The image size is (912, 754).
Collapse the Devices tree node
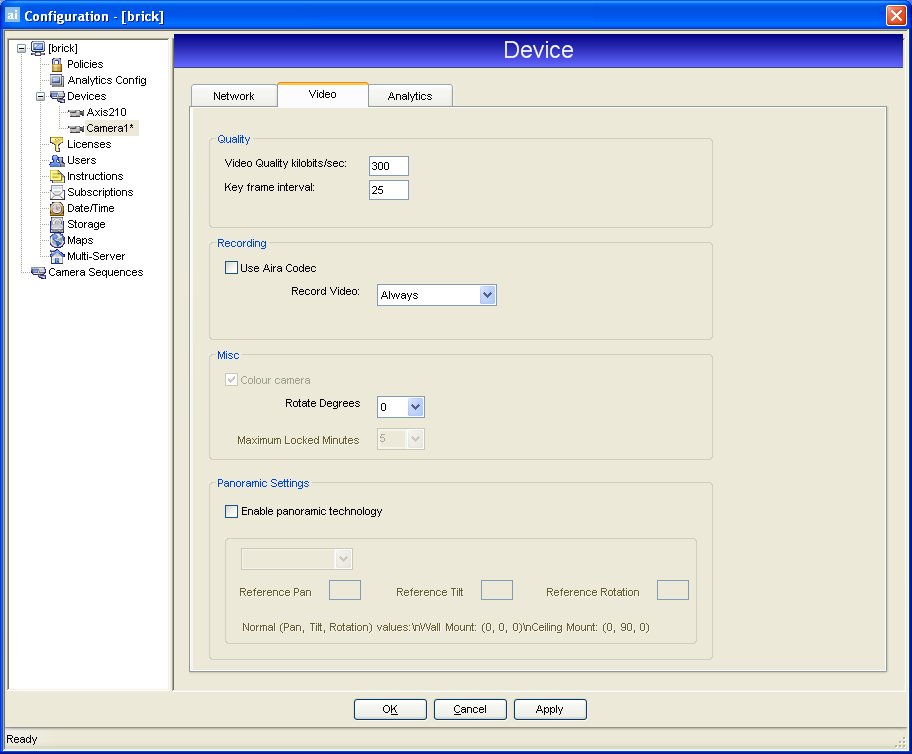41,96
